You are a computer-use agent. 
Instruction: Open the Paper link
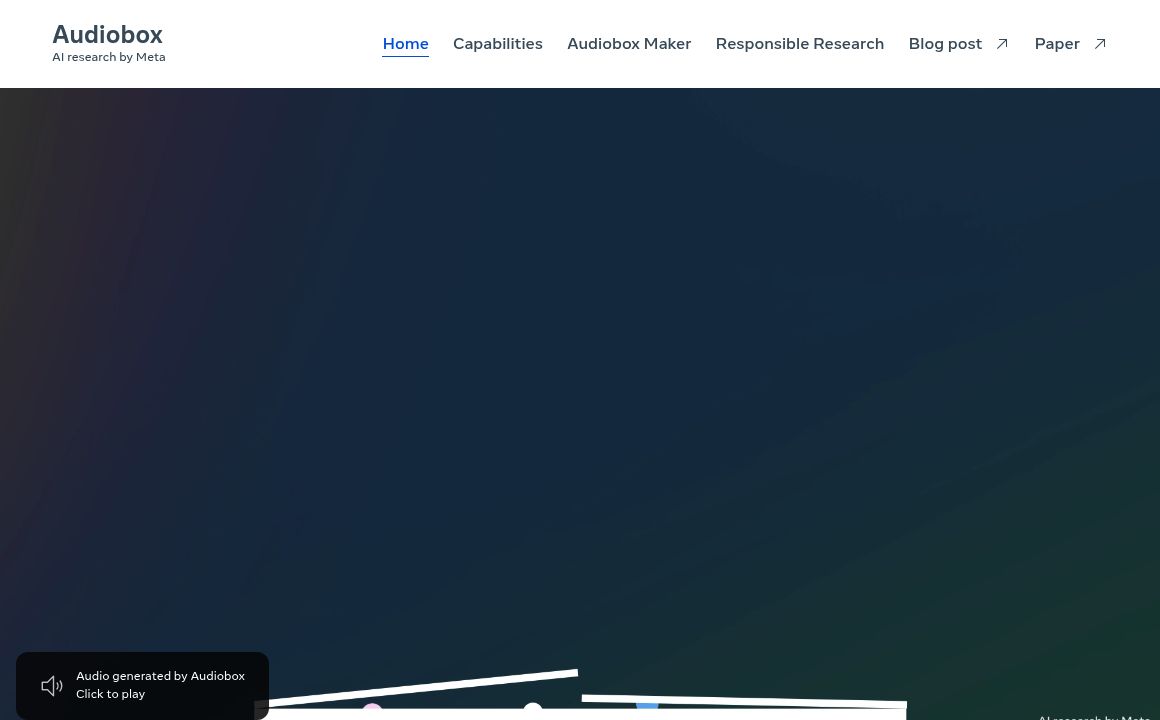(1057, 44)
